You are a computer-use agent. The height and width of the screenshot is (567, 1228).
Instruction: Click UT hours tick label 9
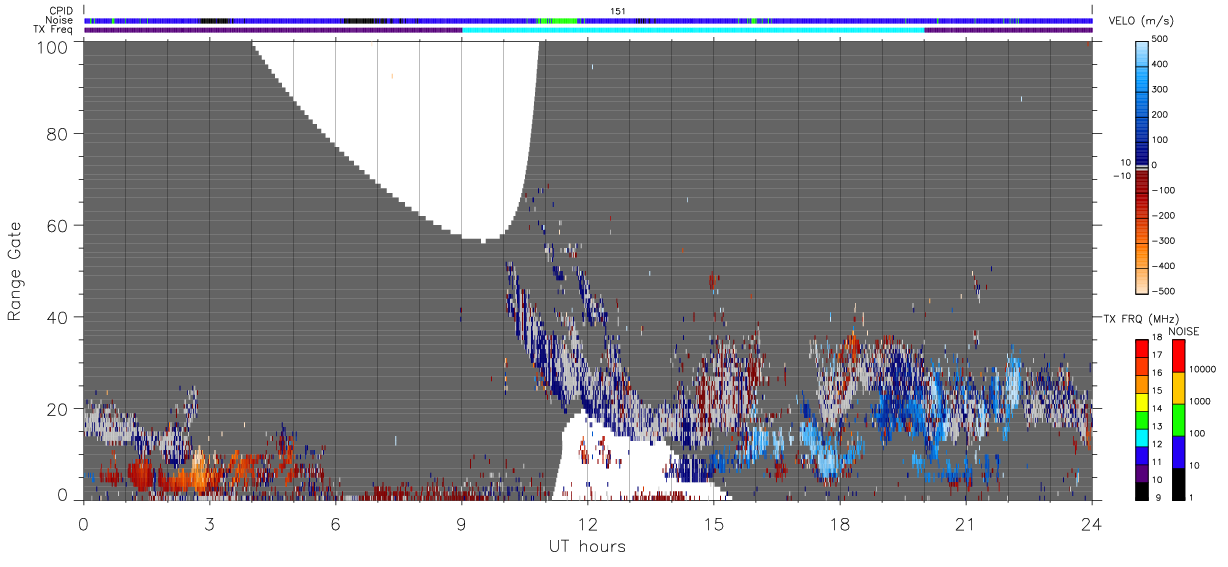[x=461, y=524]
